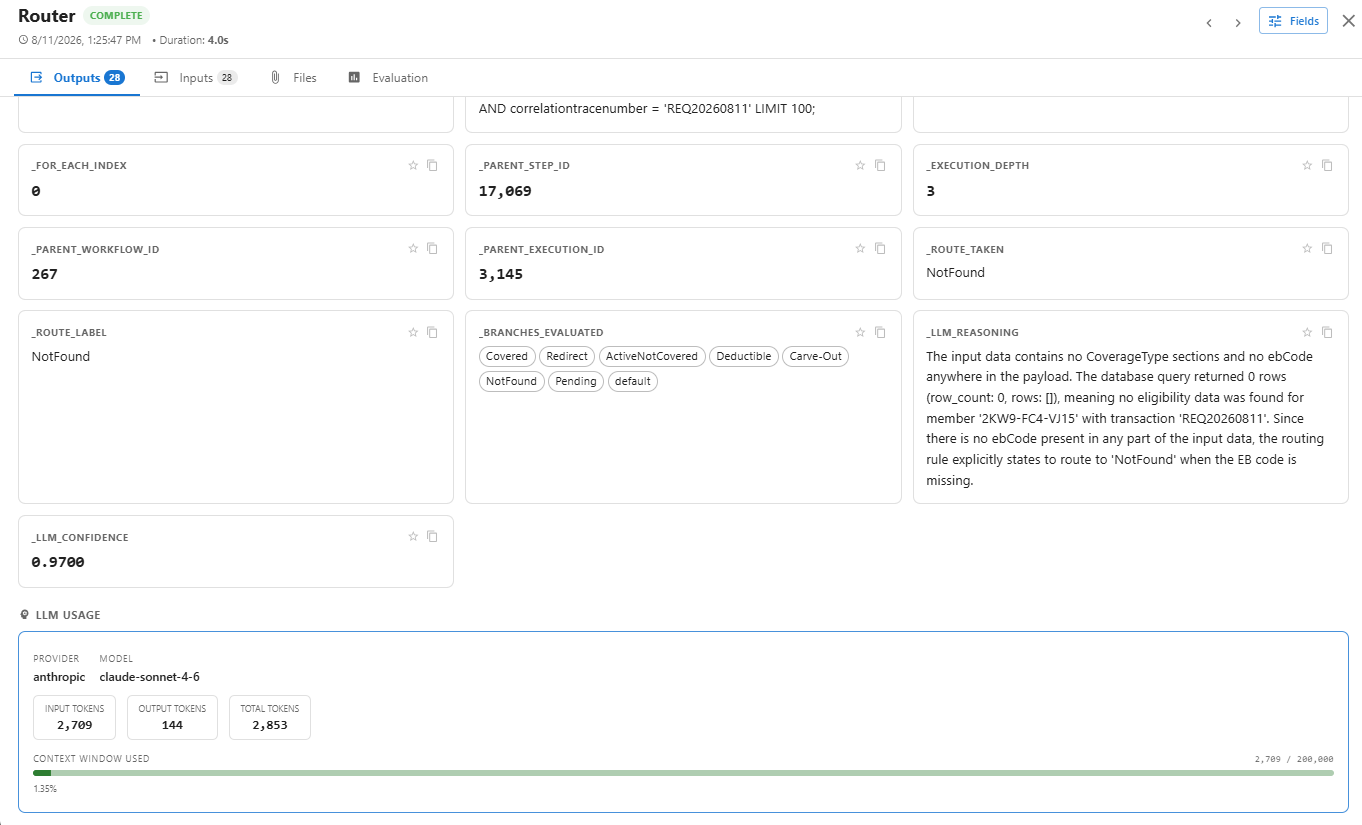This screenshot has width=1362, height=825.
Task: Select the Deductible branch chip
Action: coord(744,356)
